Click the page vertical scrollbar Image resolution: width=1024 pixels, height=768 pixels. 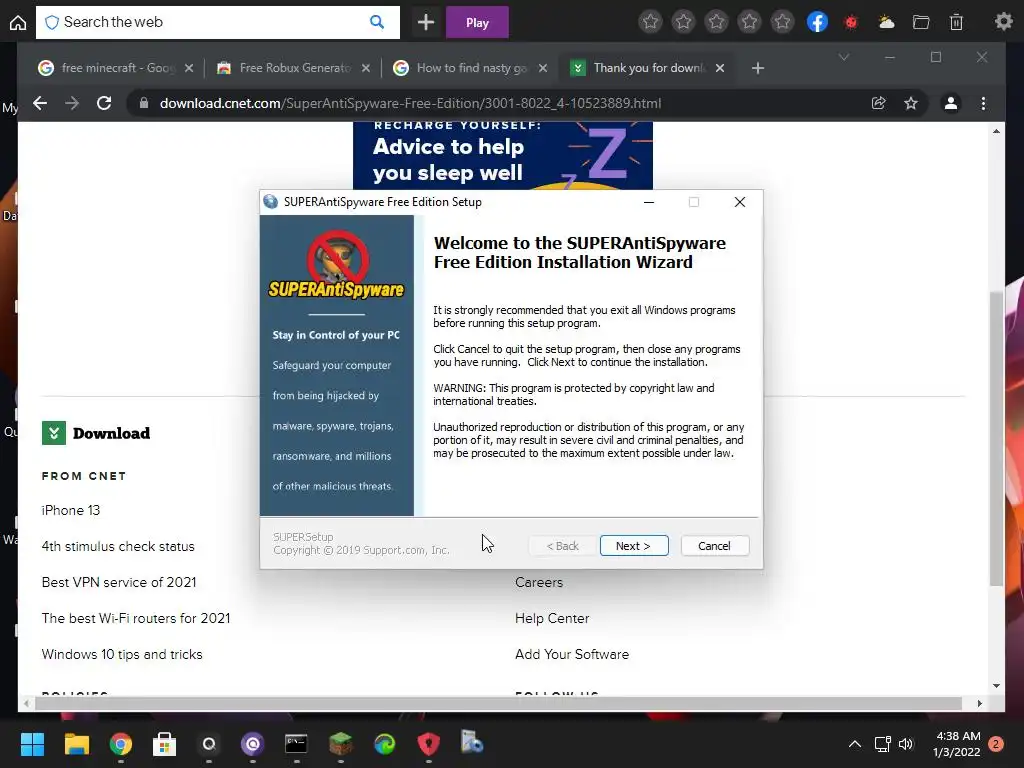click(x=996, y=438)
